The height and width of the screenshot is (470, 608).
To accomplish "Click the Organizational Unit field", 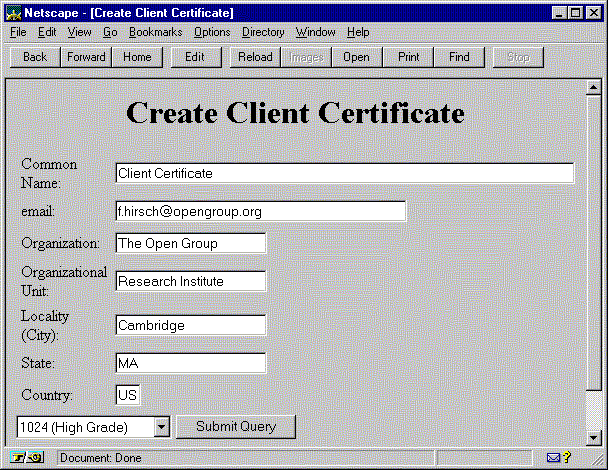I will tap(191, 281).
